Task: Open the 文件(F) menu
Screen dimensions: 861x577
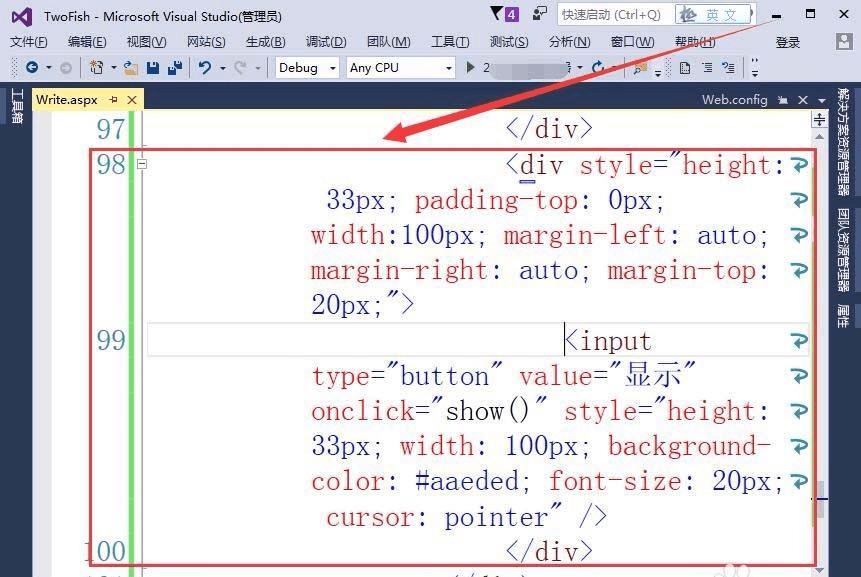Action: 29,42
